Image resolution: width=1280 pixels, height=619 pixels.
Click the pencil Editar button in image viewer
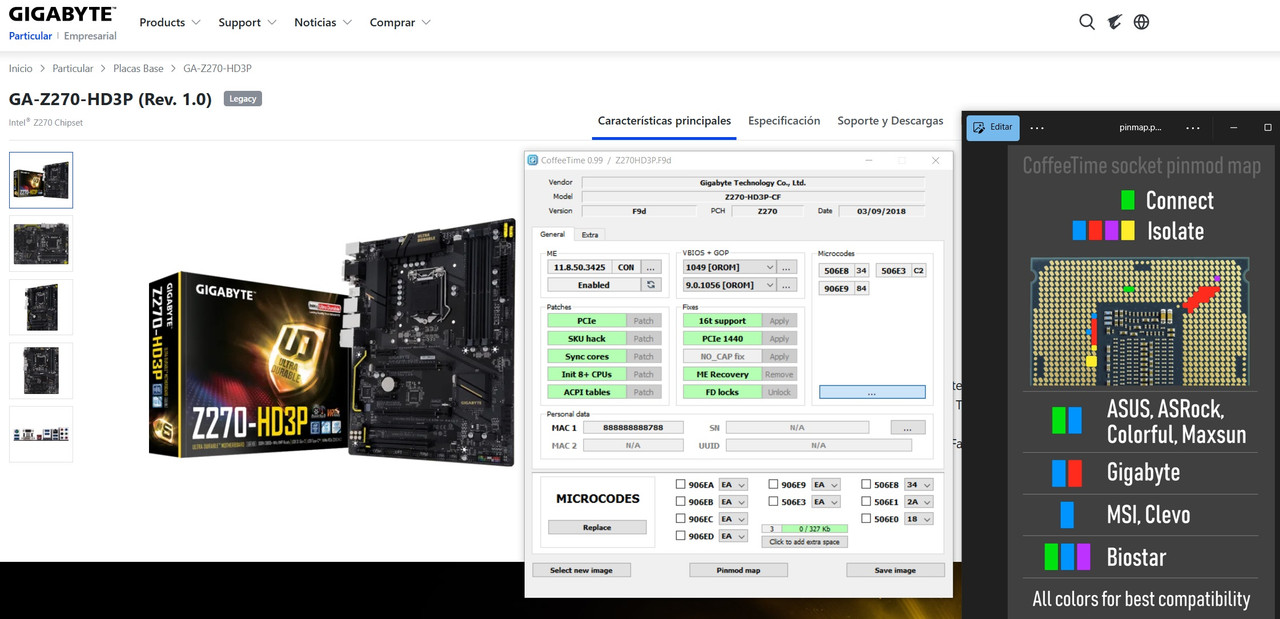pos(993,127)
